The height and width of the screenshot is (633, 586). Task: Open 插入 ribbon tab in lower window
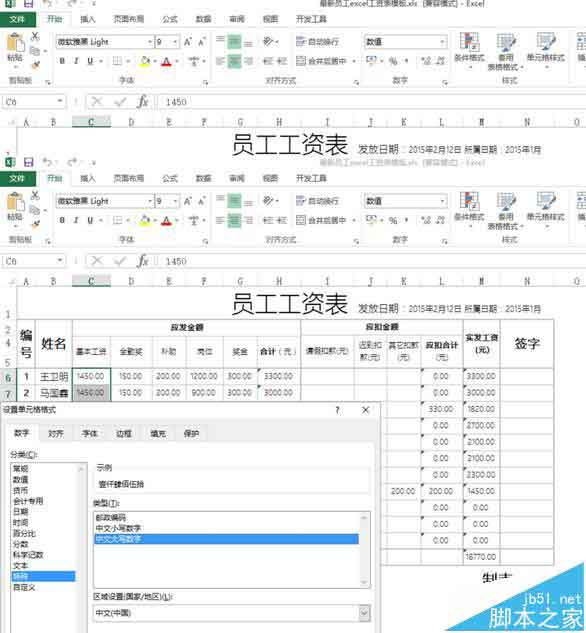click(88, 178)
